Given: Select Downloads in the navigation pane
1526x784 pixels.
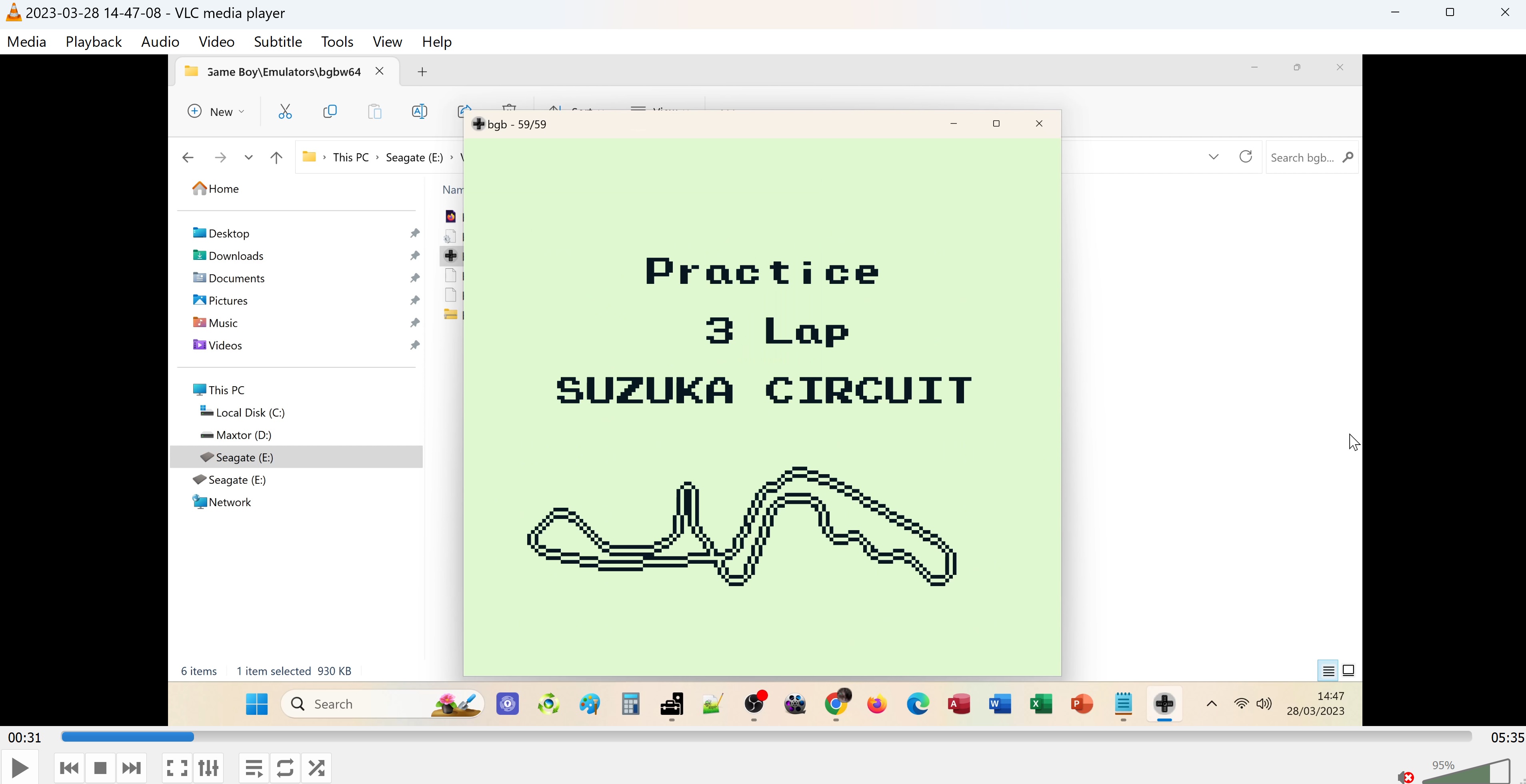Looking at the screenshot, I should [x=236, y=256].
